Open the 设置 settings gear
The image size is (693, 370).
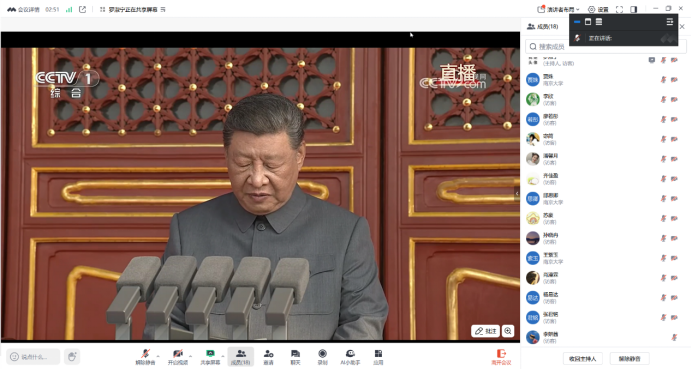coord(598,9)
